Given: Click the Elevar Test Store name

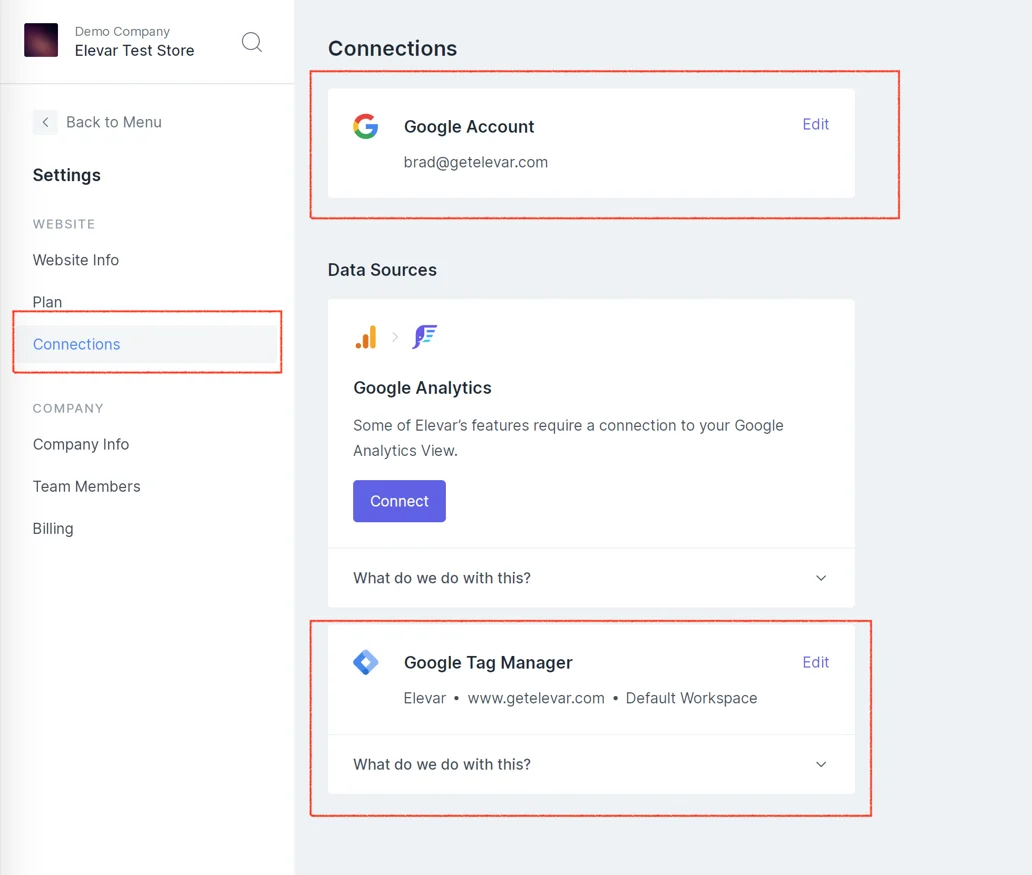Looking at the screenshot, I should (134, 51).
